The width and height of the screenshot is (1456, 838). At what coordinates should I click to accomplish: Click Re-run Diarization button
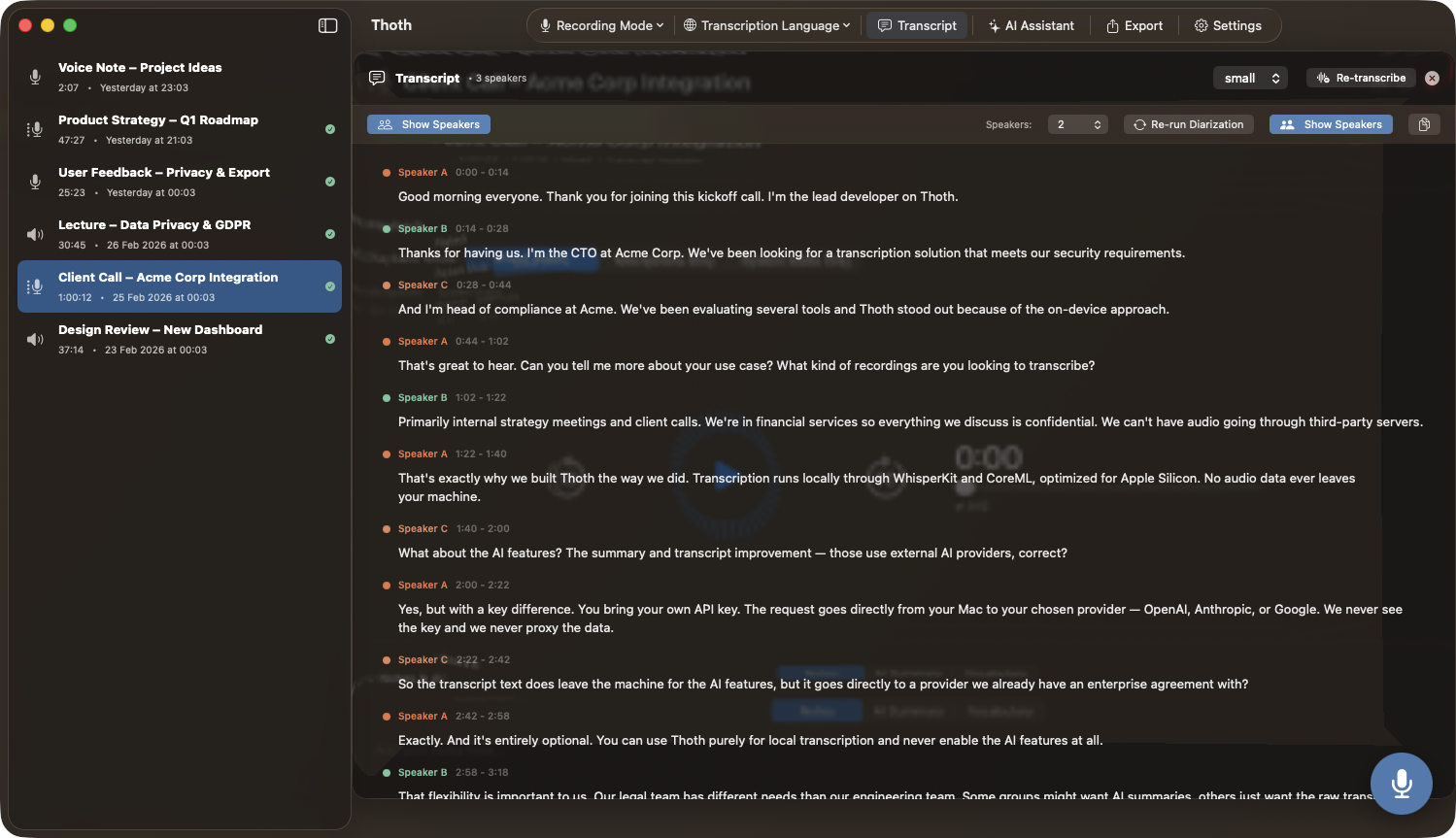click(x=1188, y=124)
